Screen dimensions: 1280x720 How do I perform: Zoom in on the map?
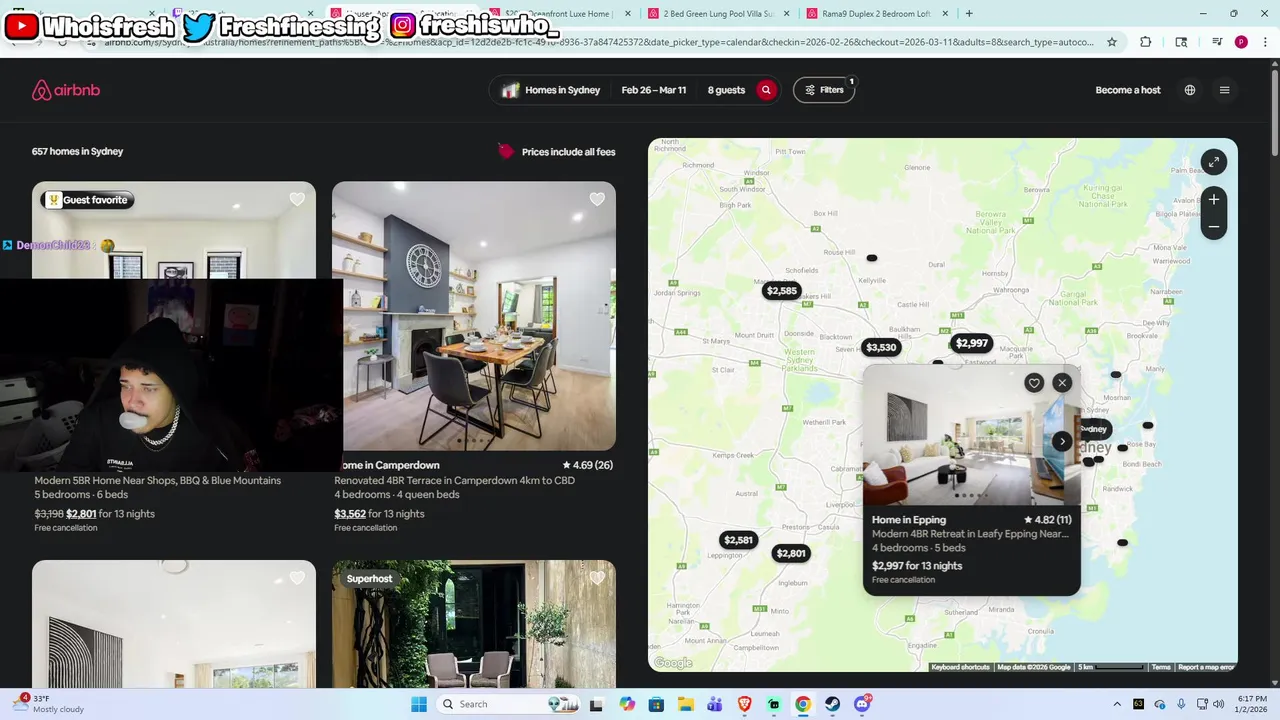point(1213,199)
